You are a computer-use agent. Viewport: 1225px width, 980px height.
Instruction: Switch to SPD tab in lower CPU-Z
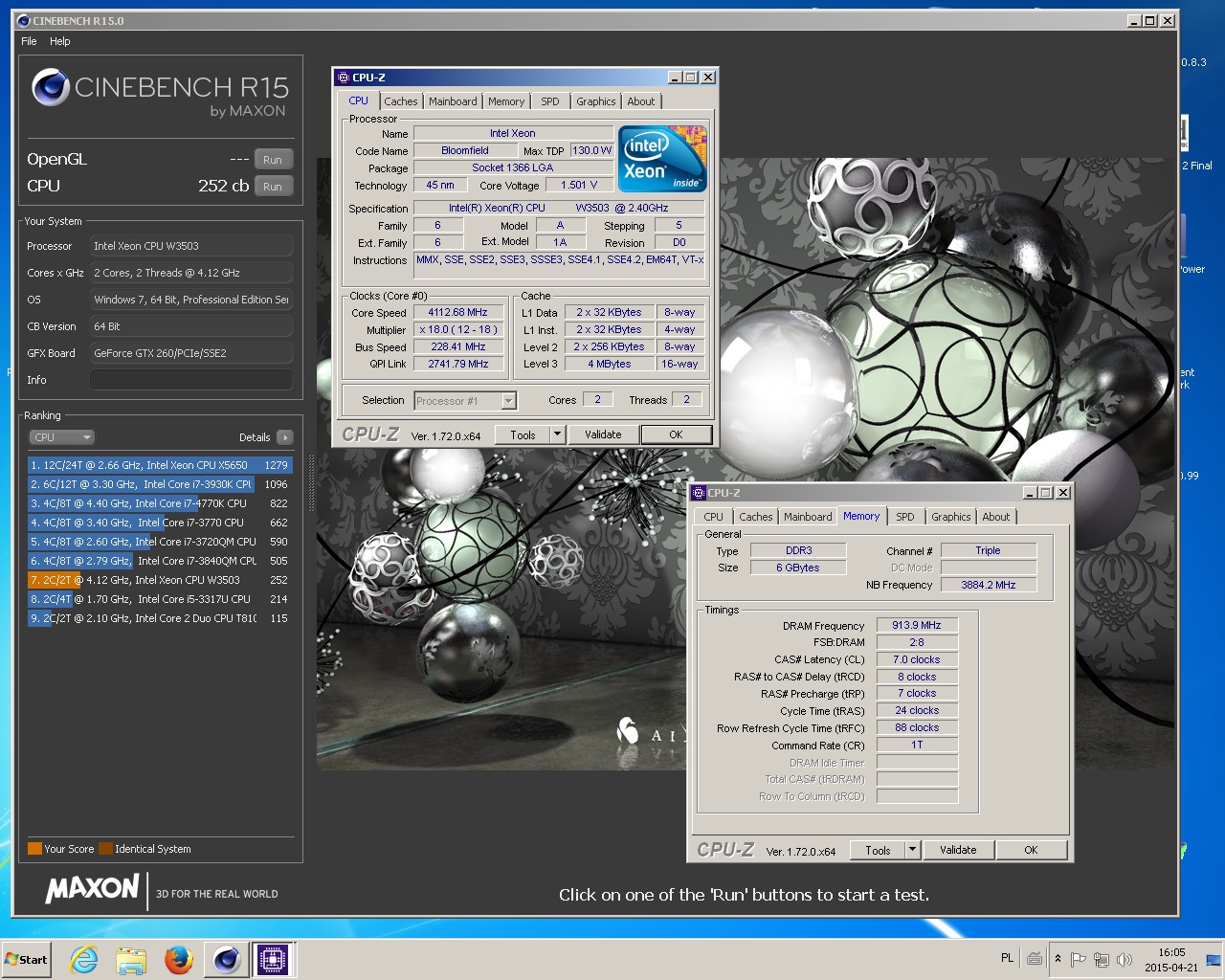pyautogui.click(x=905, y=517)
